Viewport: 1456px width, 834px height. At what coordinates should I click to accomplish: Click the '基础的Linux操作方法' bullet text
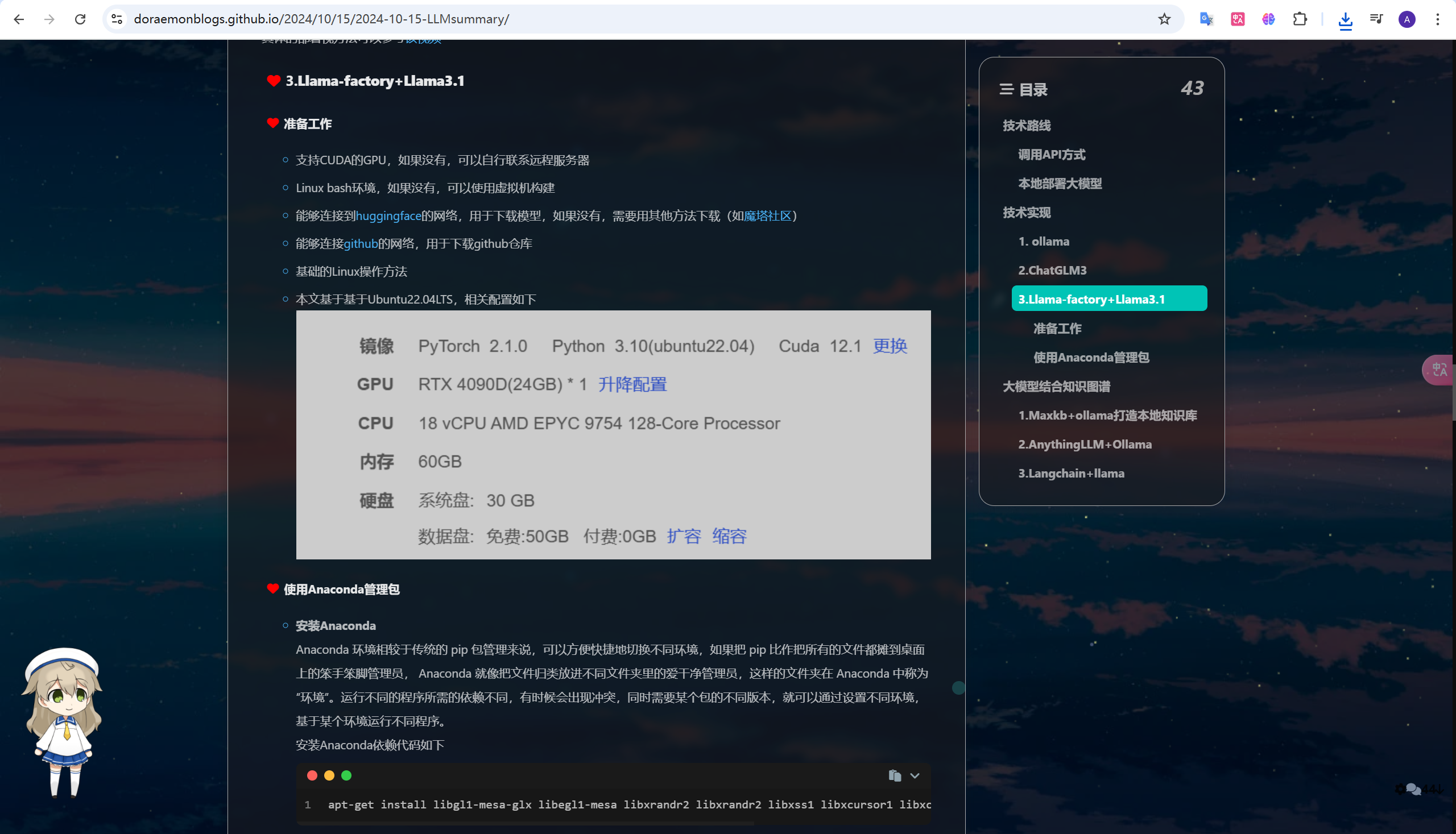[351, 272]
